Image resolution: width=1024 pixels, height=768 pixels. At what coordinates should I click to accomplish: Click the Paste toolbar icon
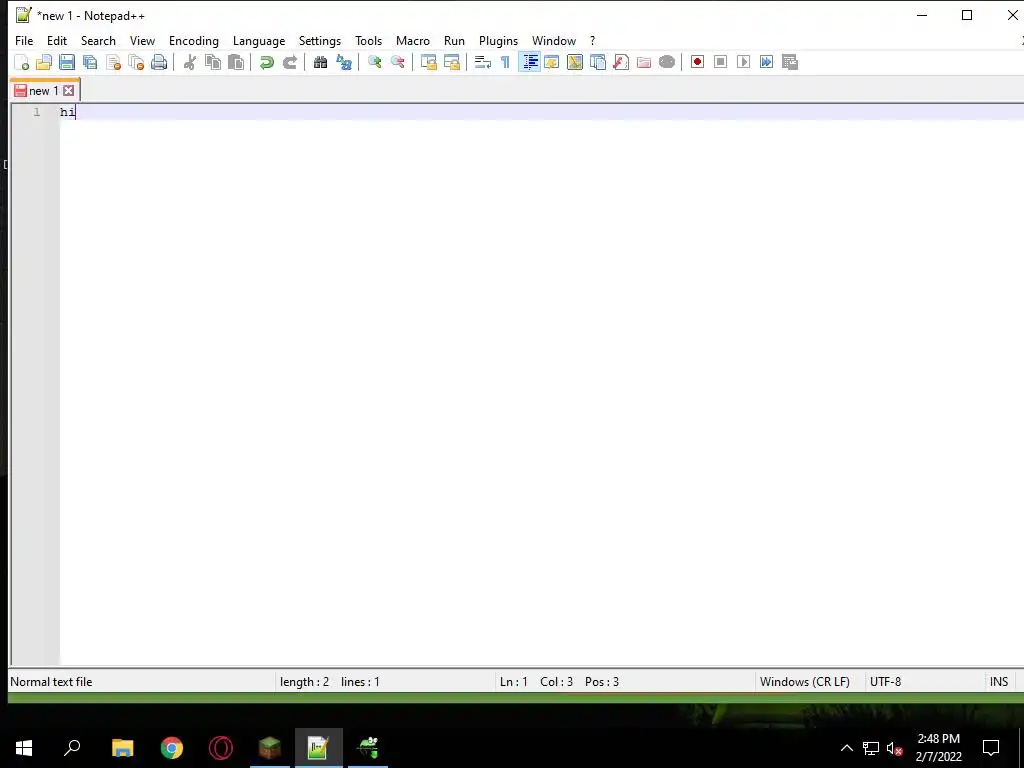tap(236, 62)
